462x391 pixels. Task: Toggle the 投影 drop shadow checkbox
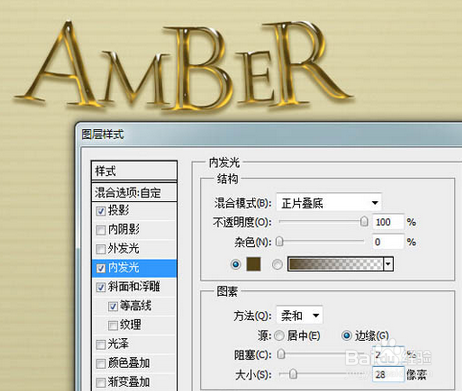tap(101, 211)
